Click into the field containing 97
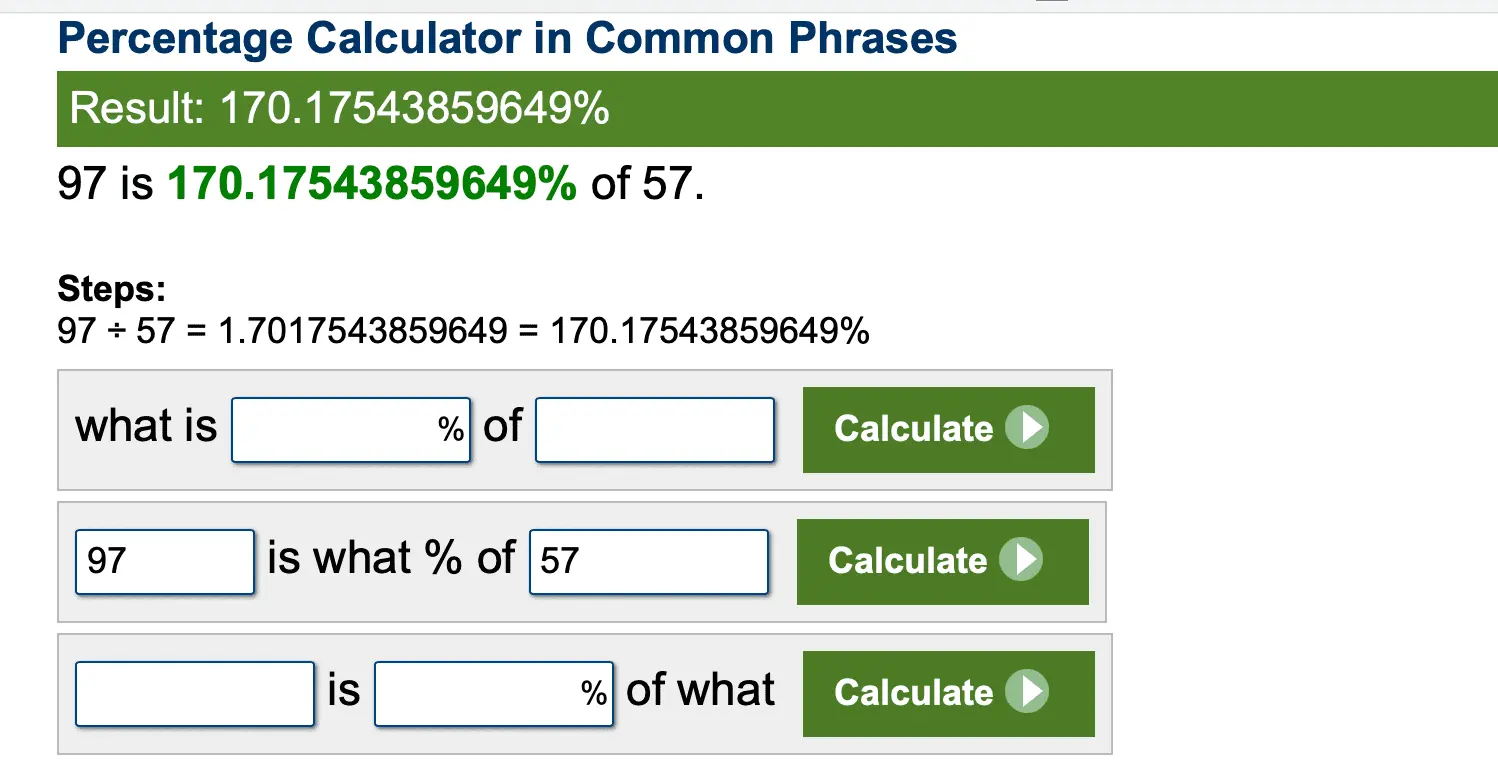 165,561
